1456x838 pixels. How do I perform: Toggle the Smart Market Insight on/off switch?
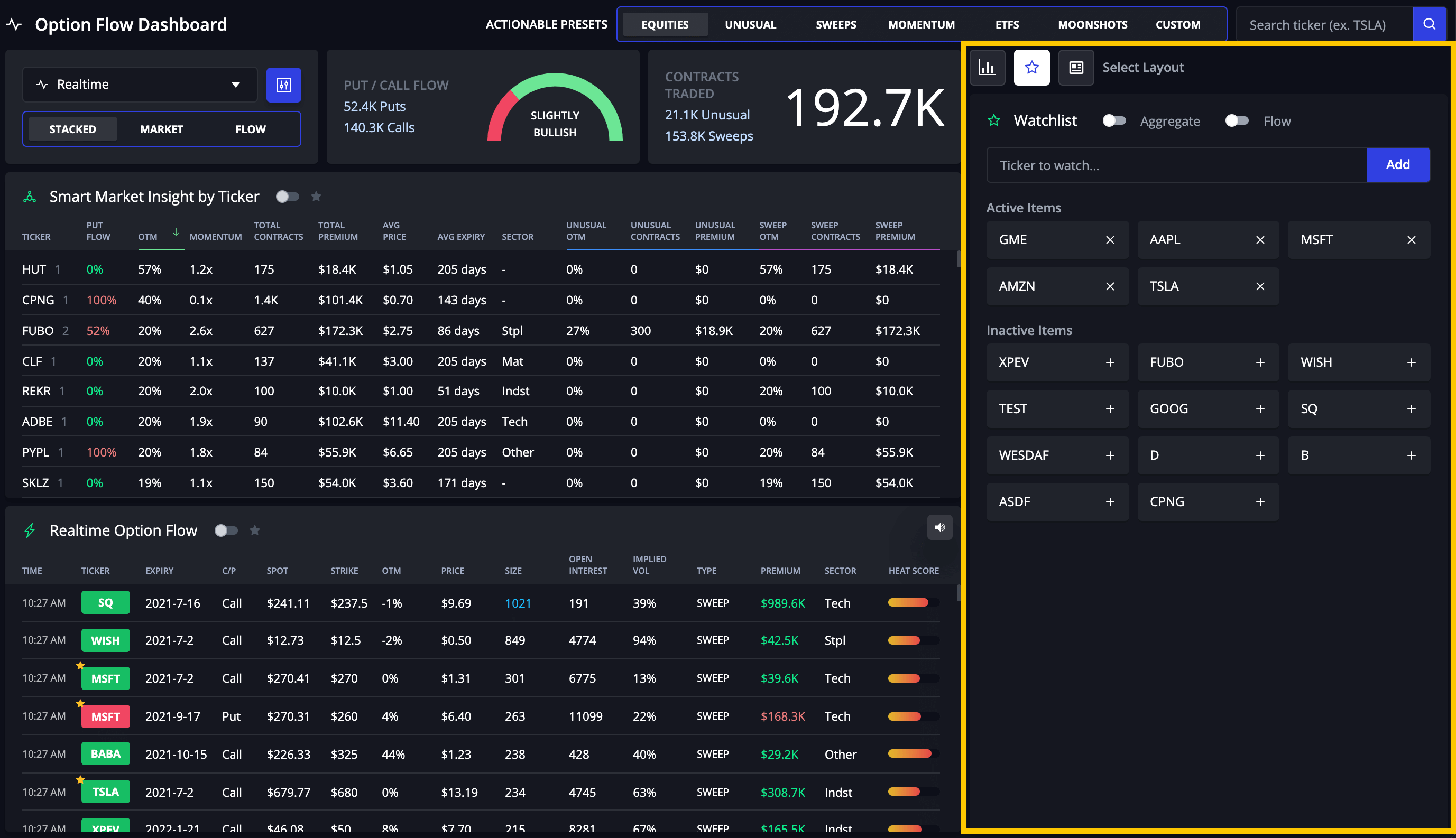[x=287, y=196]
